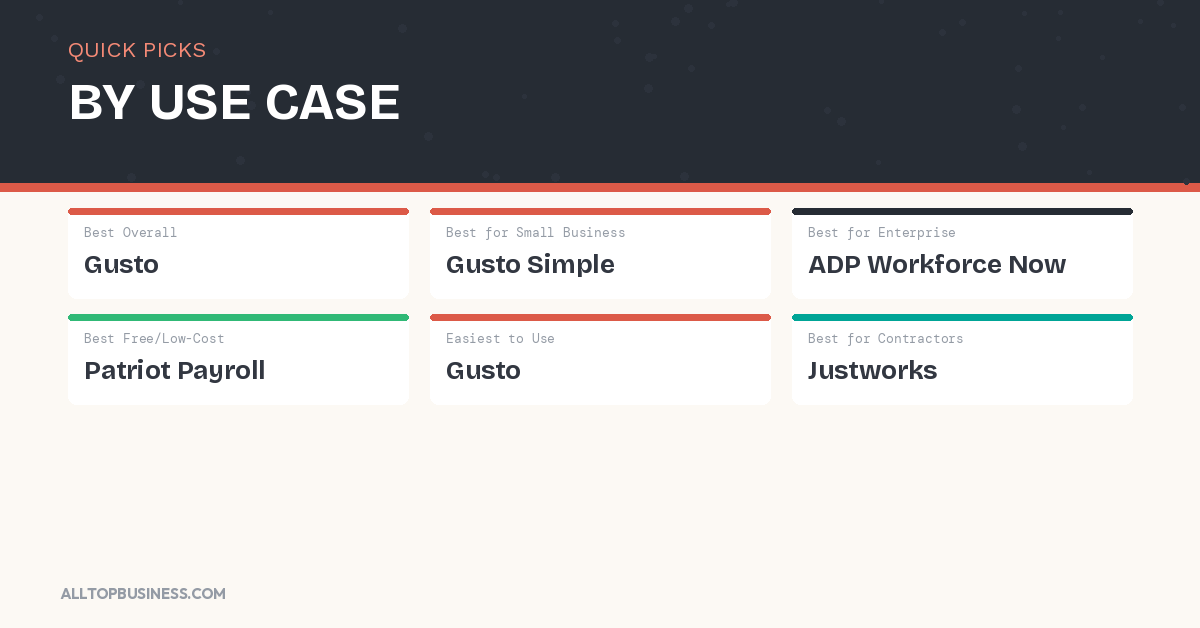Click the ALLTOPBUSINESS.COM link
1200x628 pixels.
[143, 593]
